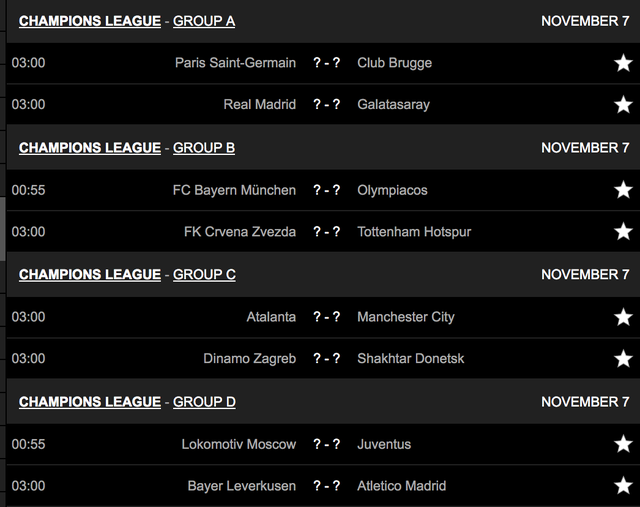
Task: Open Champions League link in Group A header
Action: point(90,21)
